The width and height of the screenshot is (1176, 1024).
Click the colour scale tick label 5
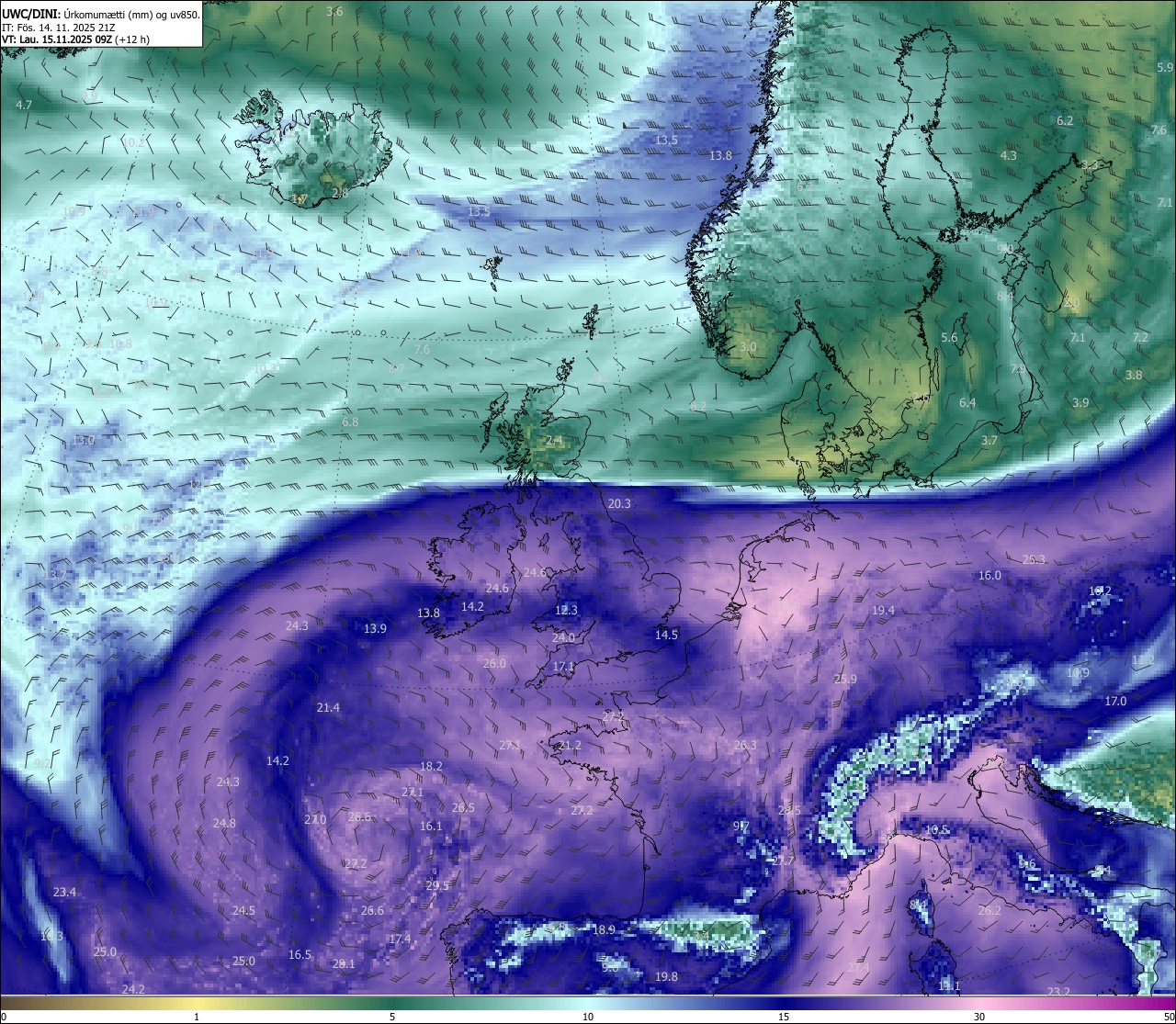392,1017
